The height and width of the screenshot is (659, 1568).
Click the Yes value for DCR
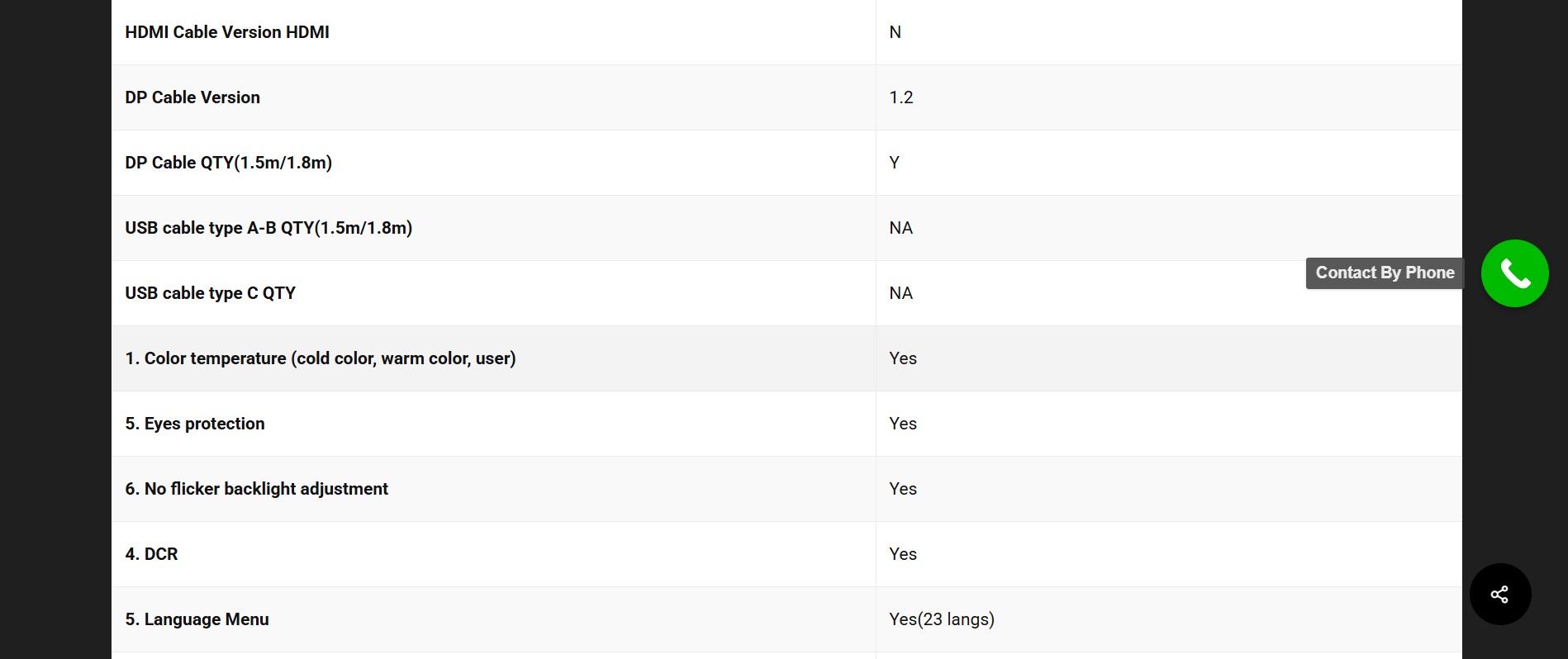903,554
